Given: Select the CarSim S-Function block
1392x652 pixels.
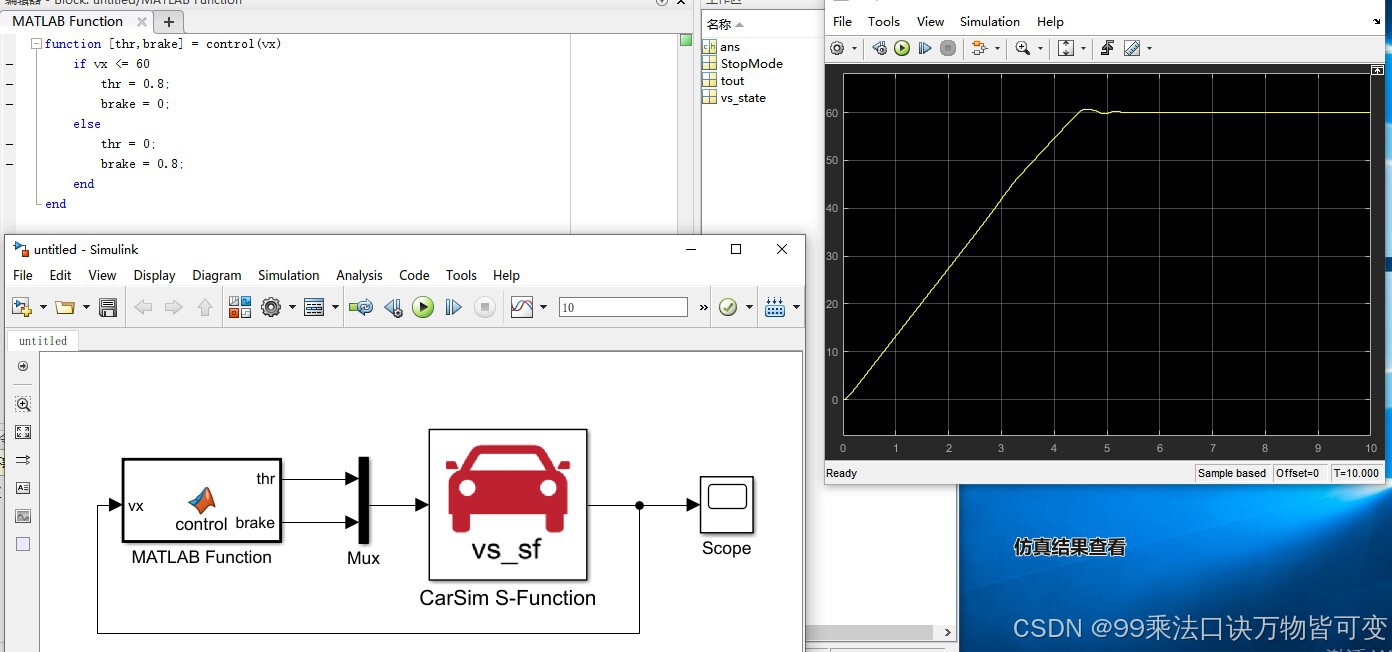Looking at the screenshot, I should [x=507, y=505].
